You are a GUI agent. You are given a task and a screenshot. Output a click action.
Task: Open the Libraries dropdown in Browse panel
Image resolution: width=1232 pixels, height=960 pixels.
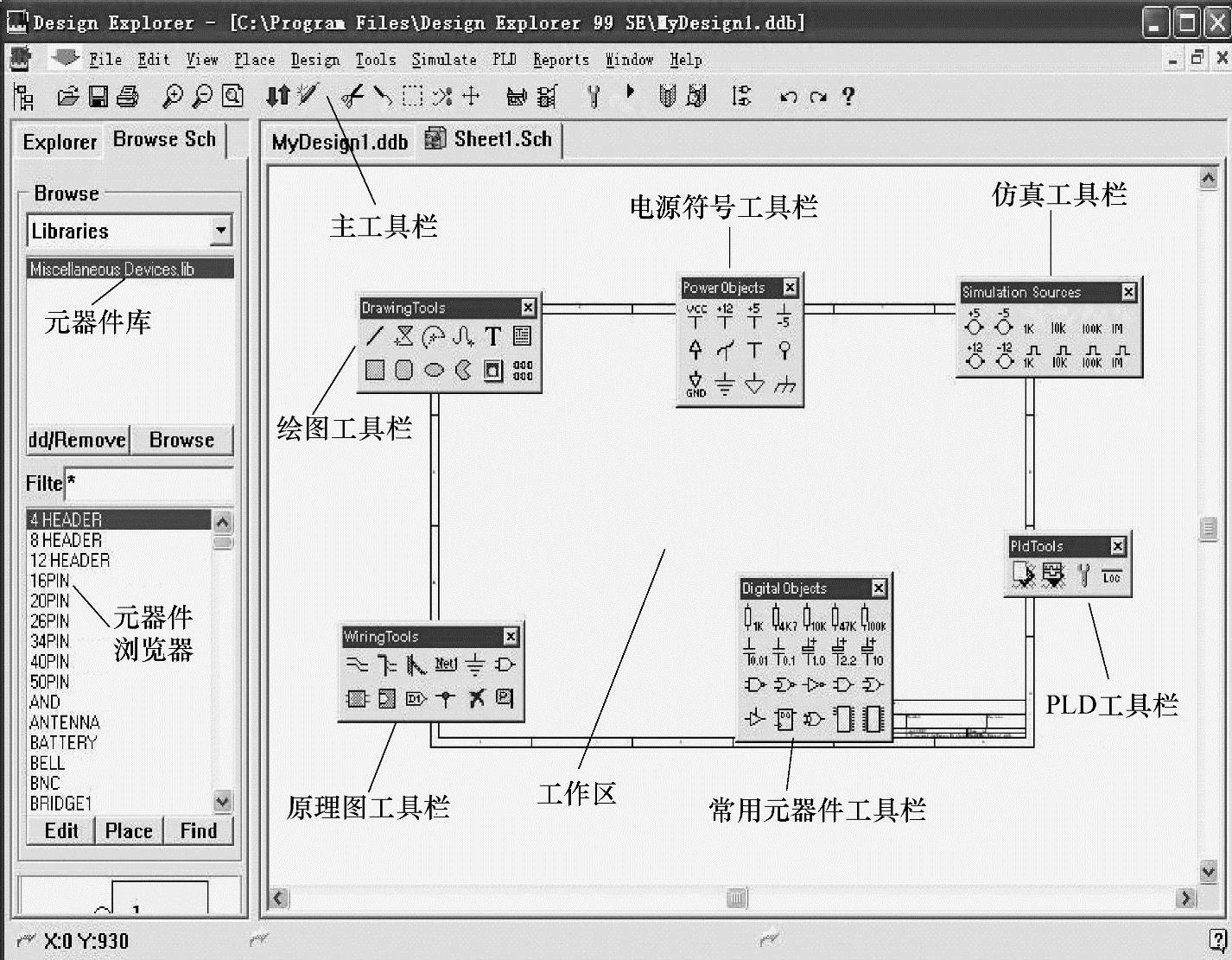[x=221, y=231]
